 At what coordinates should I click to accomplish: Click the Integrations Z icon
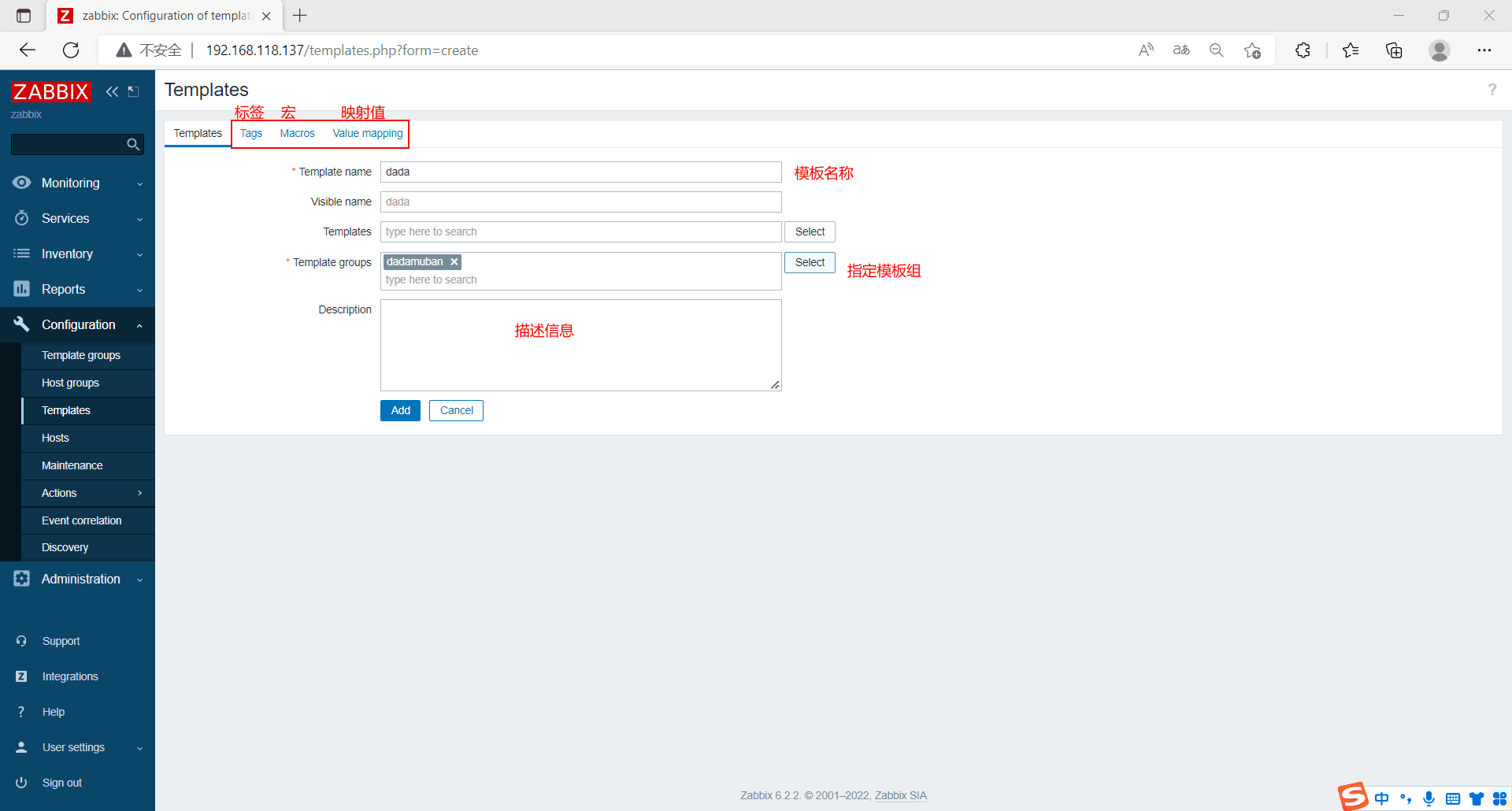click(x=21, y=676)
